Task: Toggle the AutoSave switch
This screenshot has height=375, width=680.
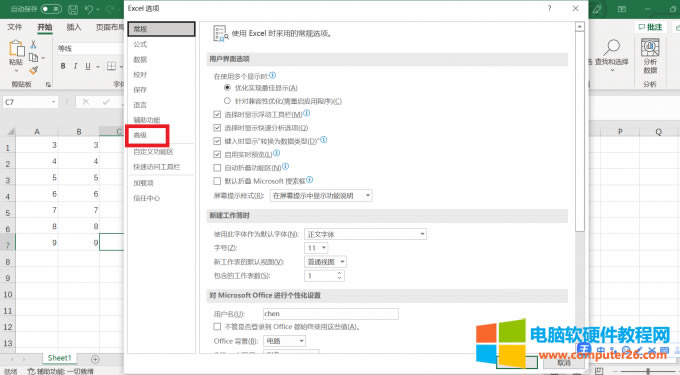Action: point(51,9)
